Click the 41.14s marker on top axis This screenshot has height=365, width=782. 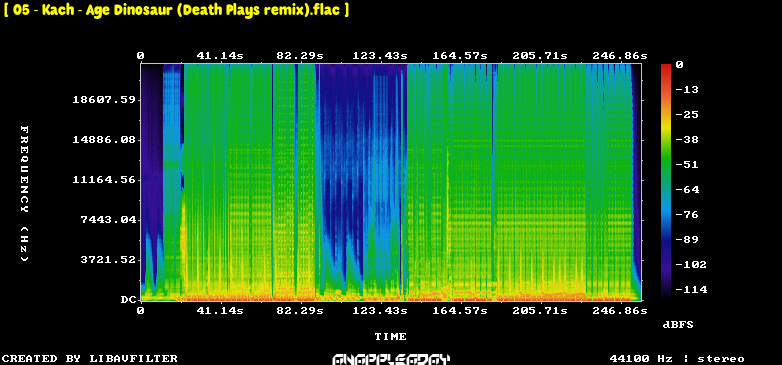click(220, 56)
